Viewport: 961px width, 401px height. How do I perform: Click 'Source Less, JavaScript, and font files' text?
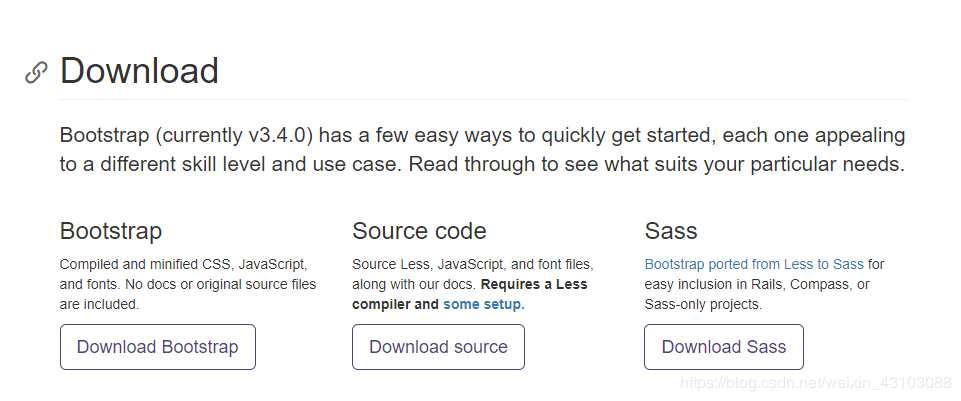tap(473, 264)
